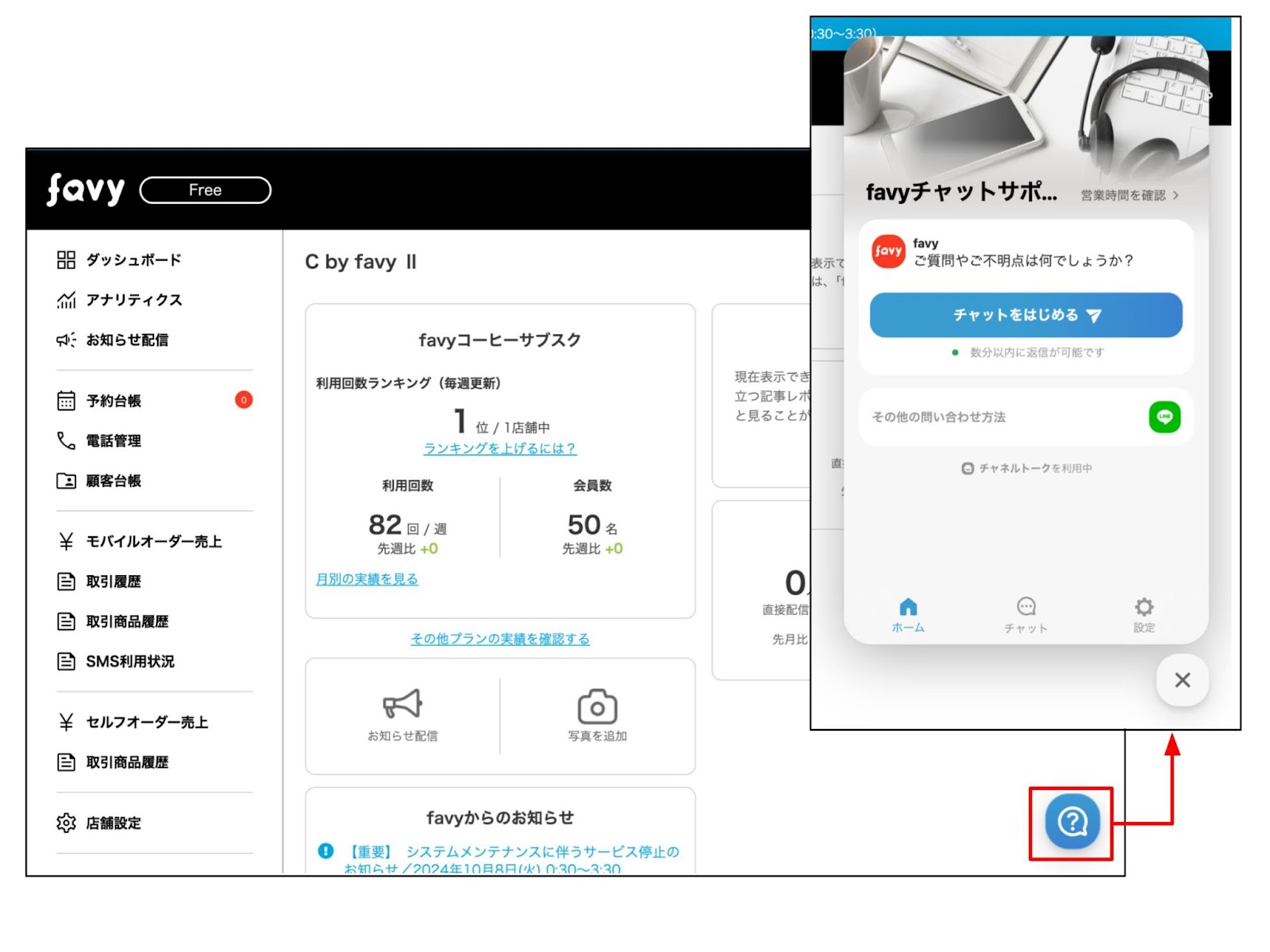Open the 月別の実績を見る link
This screenshot has height=952, width=1270.
pos(367,579)
